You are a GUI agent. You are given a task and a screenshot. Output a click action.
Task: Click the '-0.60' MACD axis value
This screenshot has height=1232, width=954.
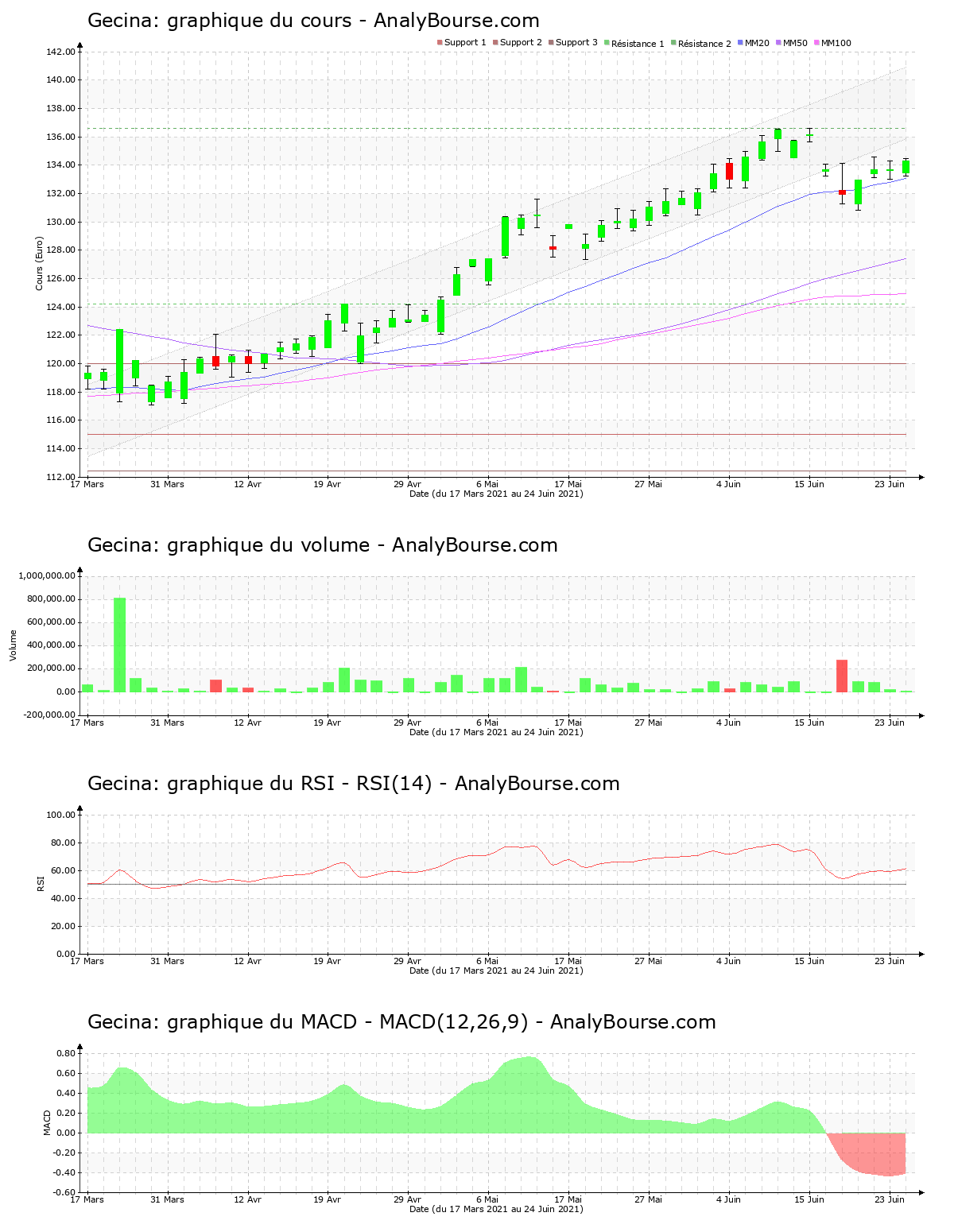pos(64,1192)
